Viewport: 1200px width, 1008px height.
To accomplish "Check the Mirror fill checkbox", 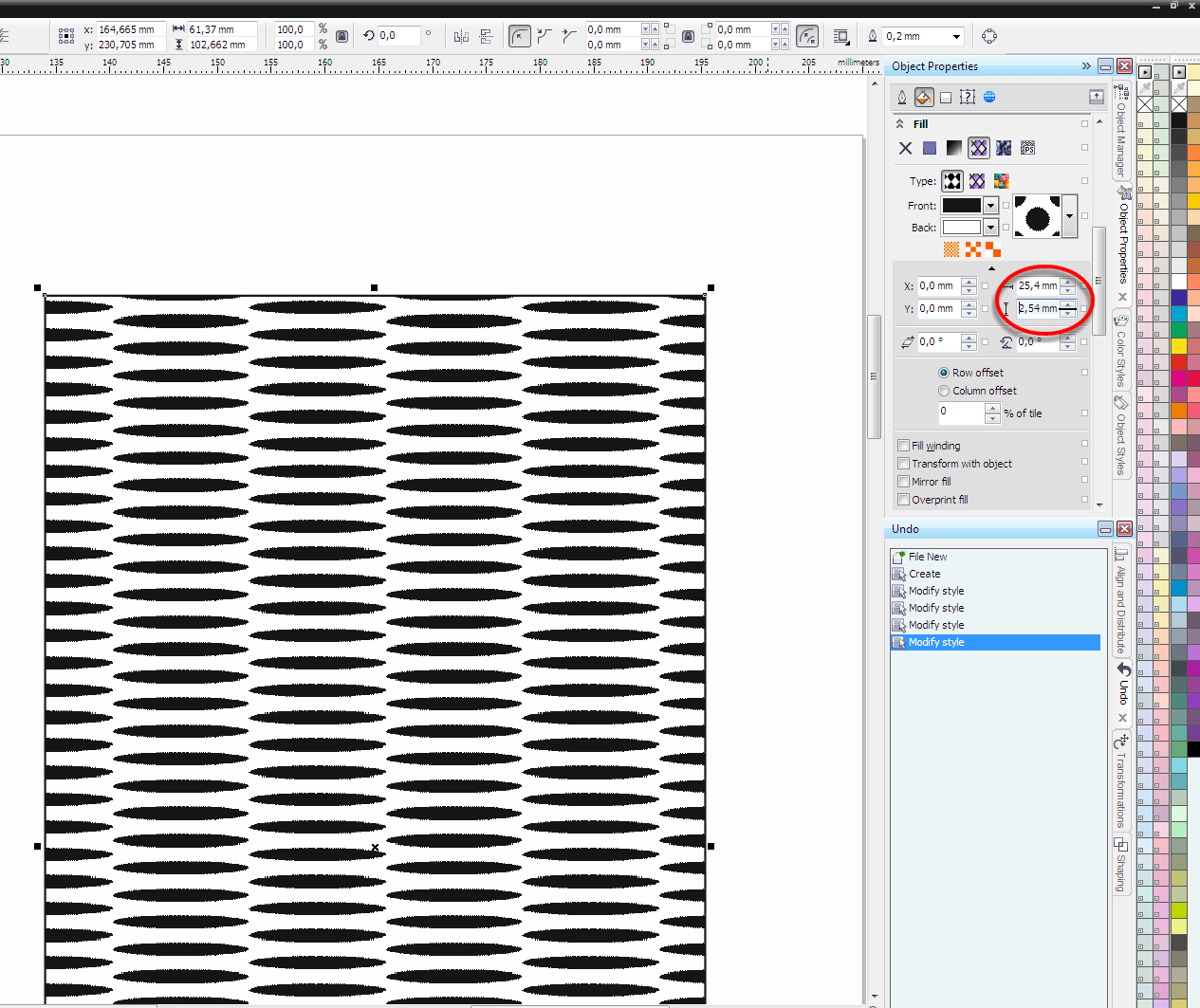I will tap(903, 481).
